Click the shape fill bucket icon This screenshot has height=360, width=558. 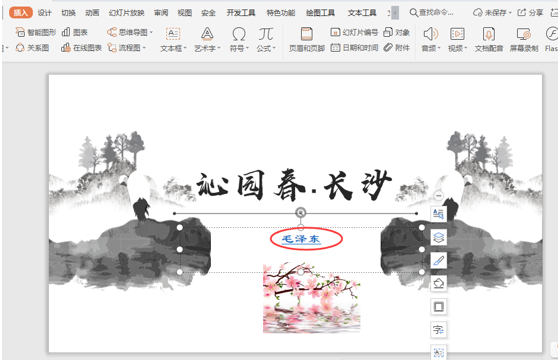[x=438, y=284]
